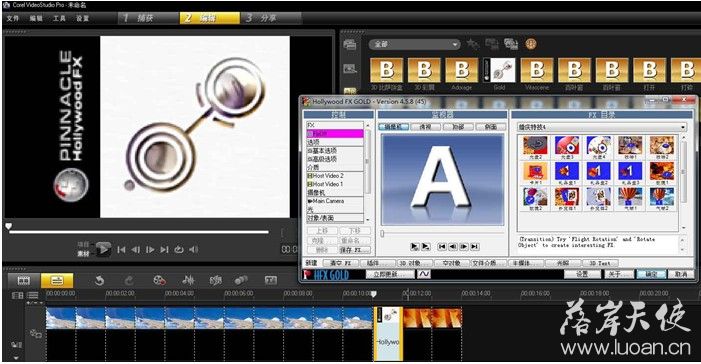Viewport: 701px width, 364px height.
Task: Open the record/capture option film-reel icon
Action: pos(159,280)
